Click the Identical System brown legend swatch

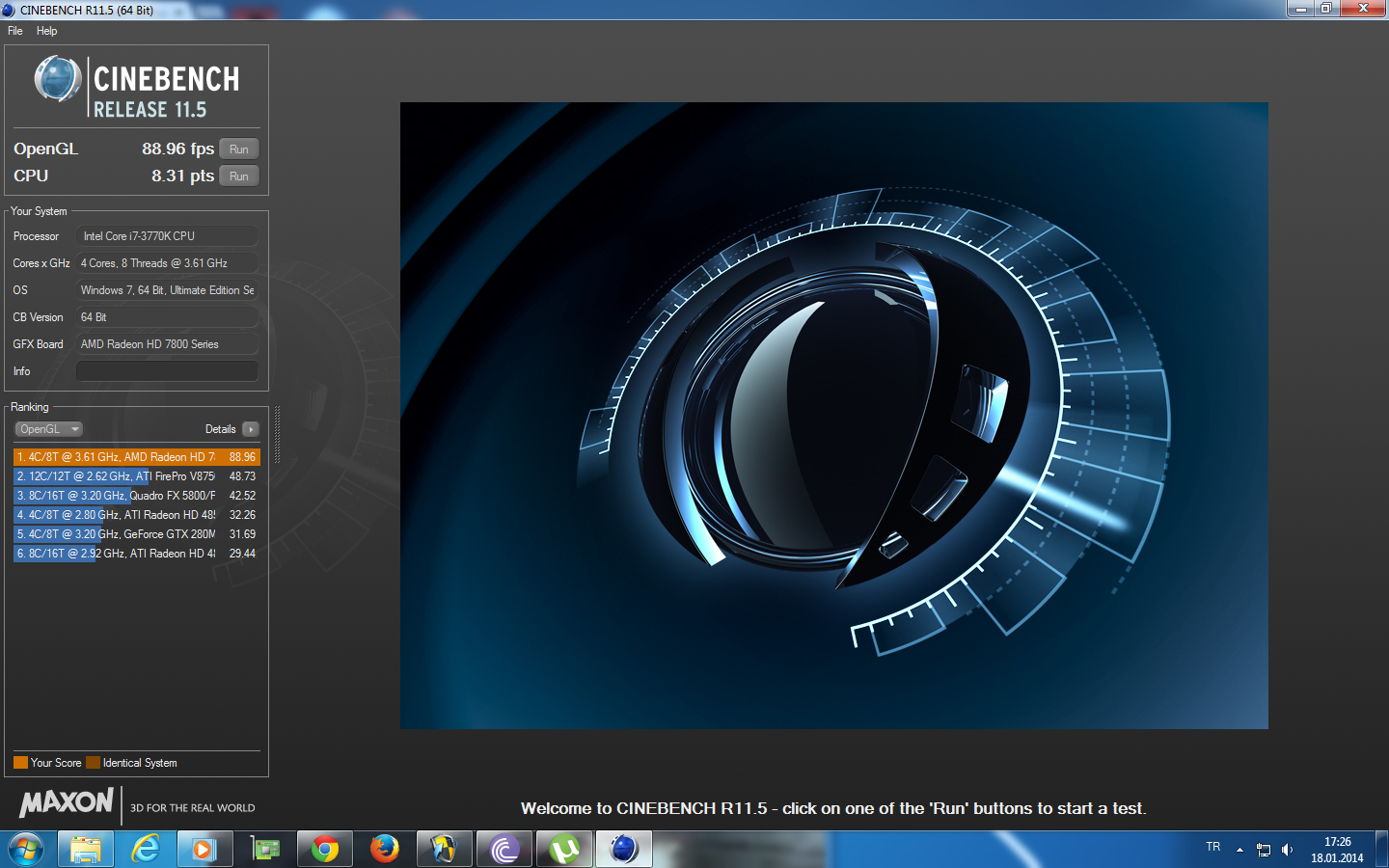93,763
